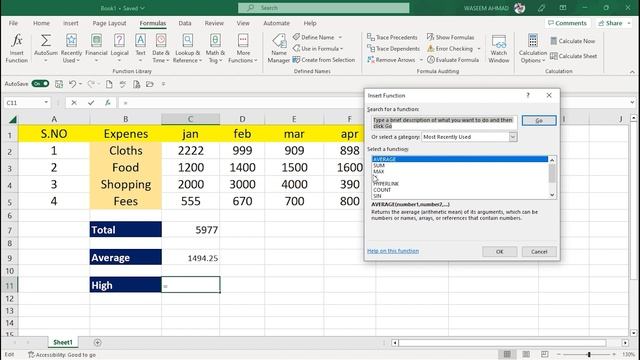Open the Name Manager

[279, 48]
